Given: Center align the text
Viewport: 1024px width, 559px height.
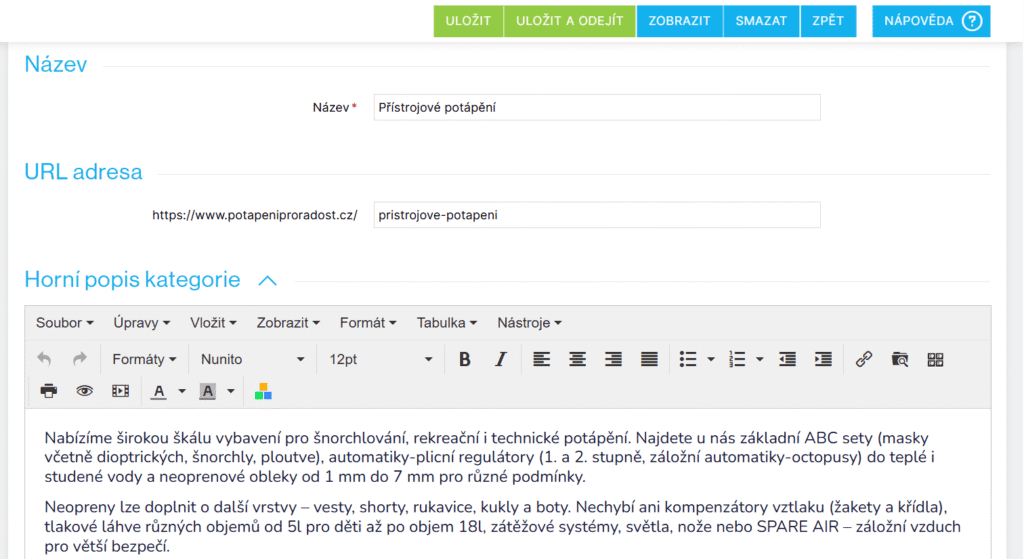Looking at the screenshot, I should point(577,359).
